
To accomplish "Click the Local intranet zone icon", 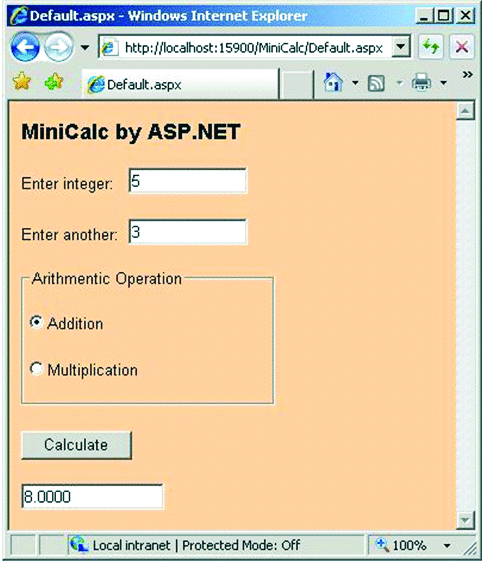I will pyautogui.click(x=79, y=545).
